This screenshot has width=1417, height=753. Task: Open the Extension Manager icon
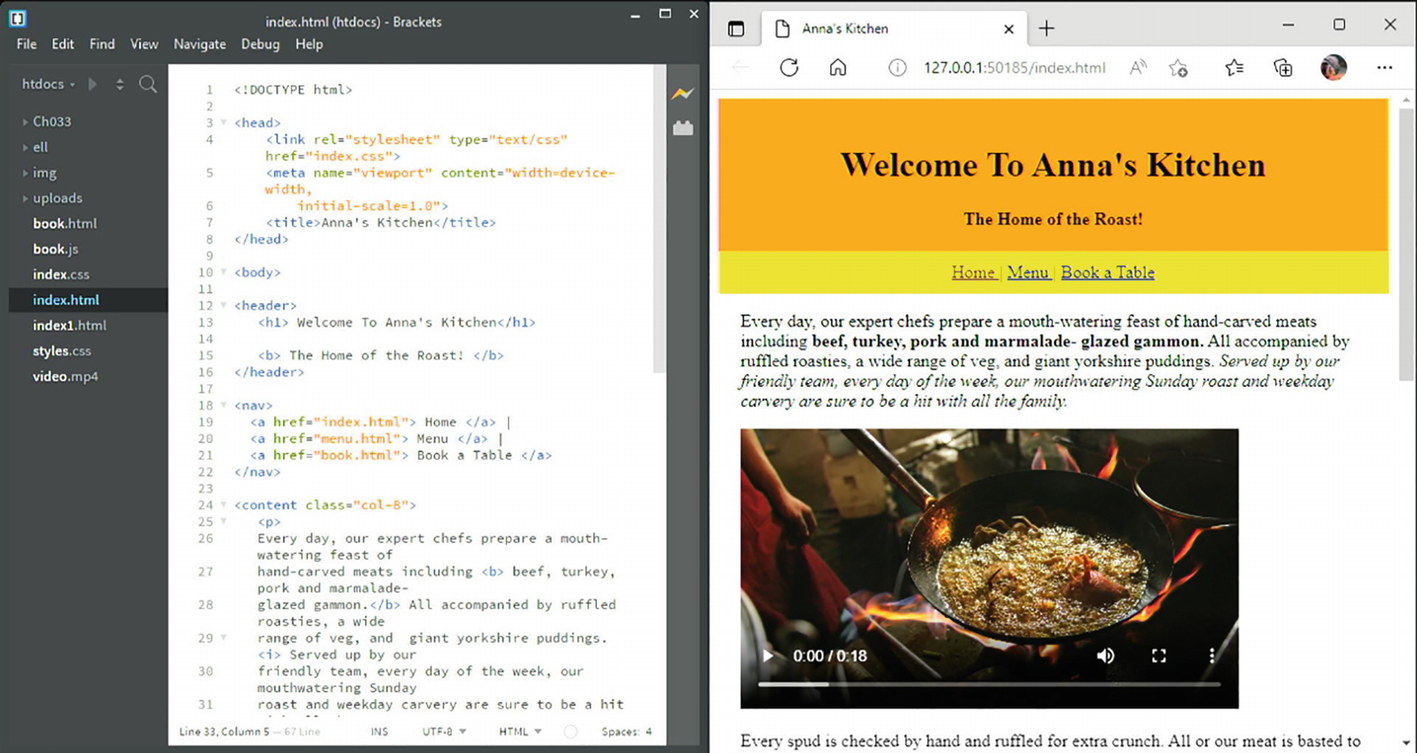click(x=683, y=128)
